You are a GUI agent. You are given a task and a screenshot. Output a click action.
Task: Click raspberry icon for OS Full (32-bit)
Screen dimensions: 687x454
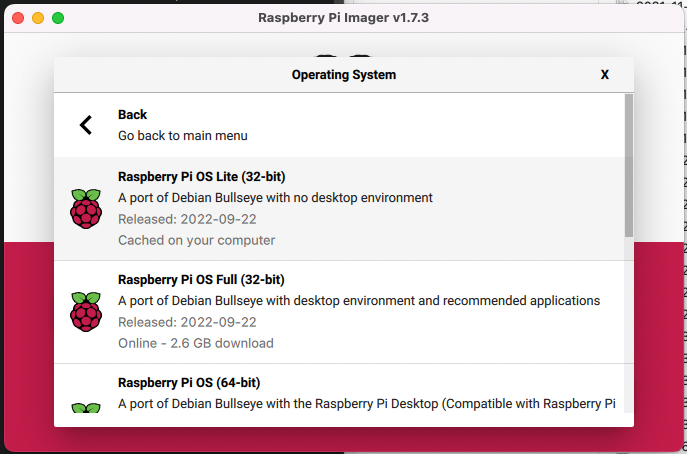(x=86, y=312)
